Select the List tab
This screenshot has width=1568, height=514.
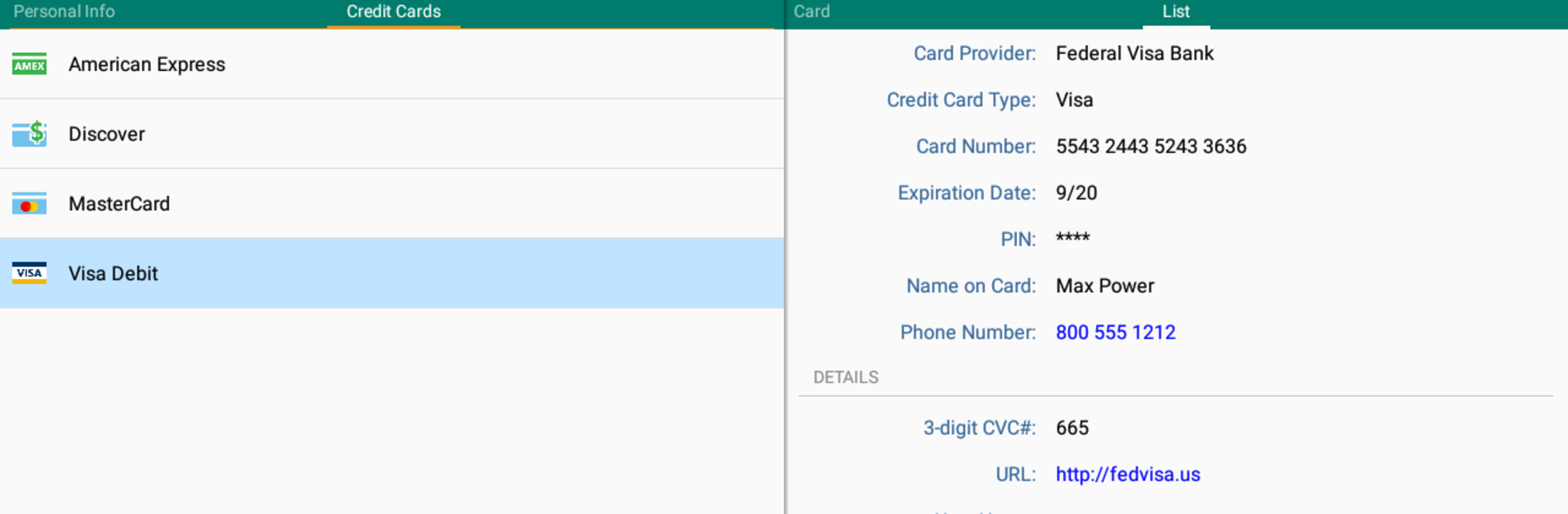pyautogui.click(x=1176, y=11)
